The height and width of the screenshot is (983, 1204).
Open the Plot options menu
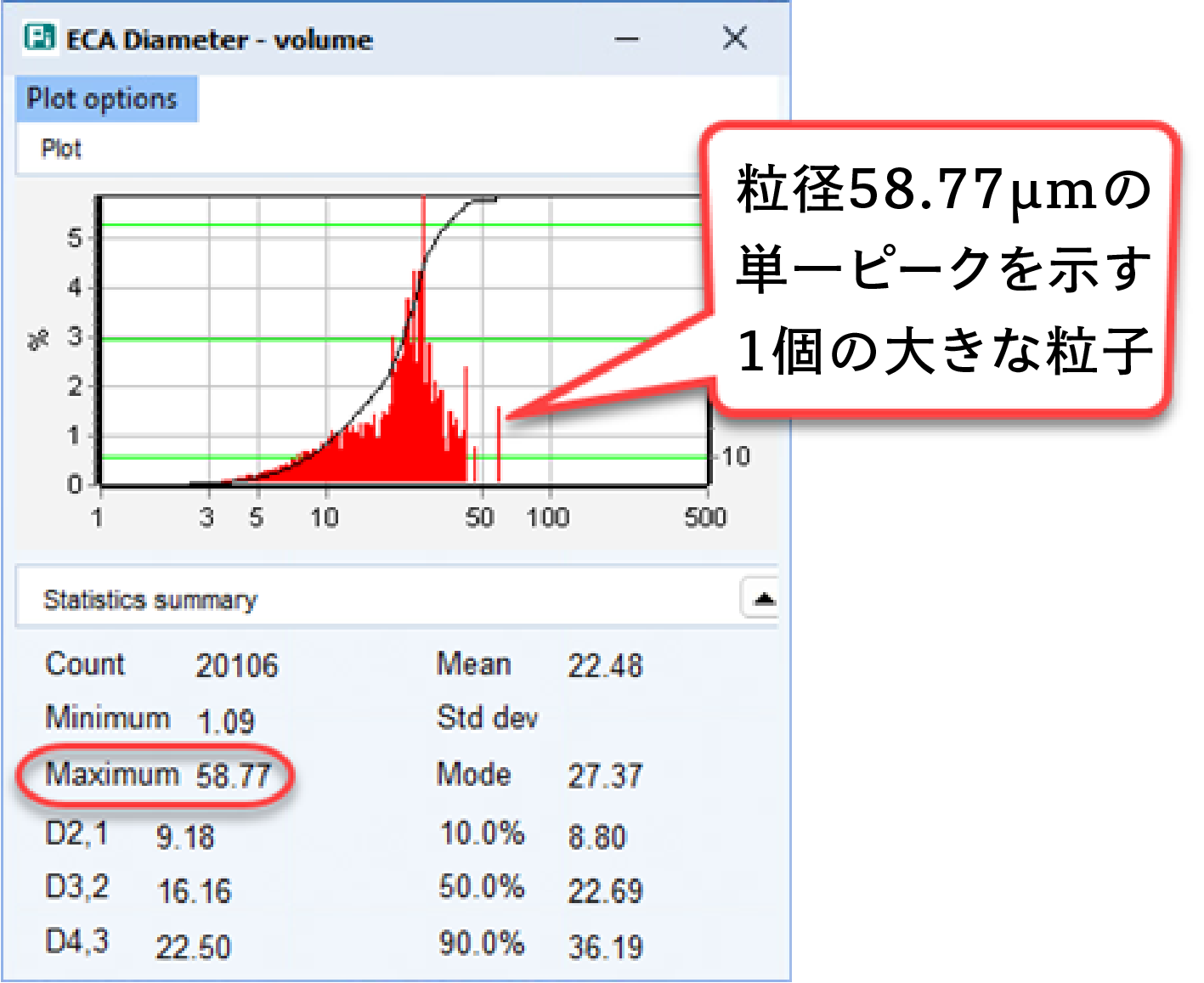(x=103, y=99)
